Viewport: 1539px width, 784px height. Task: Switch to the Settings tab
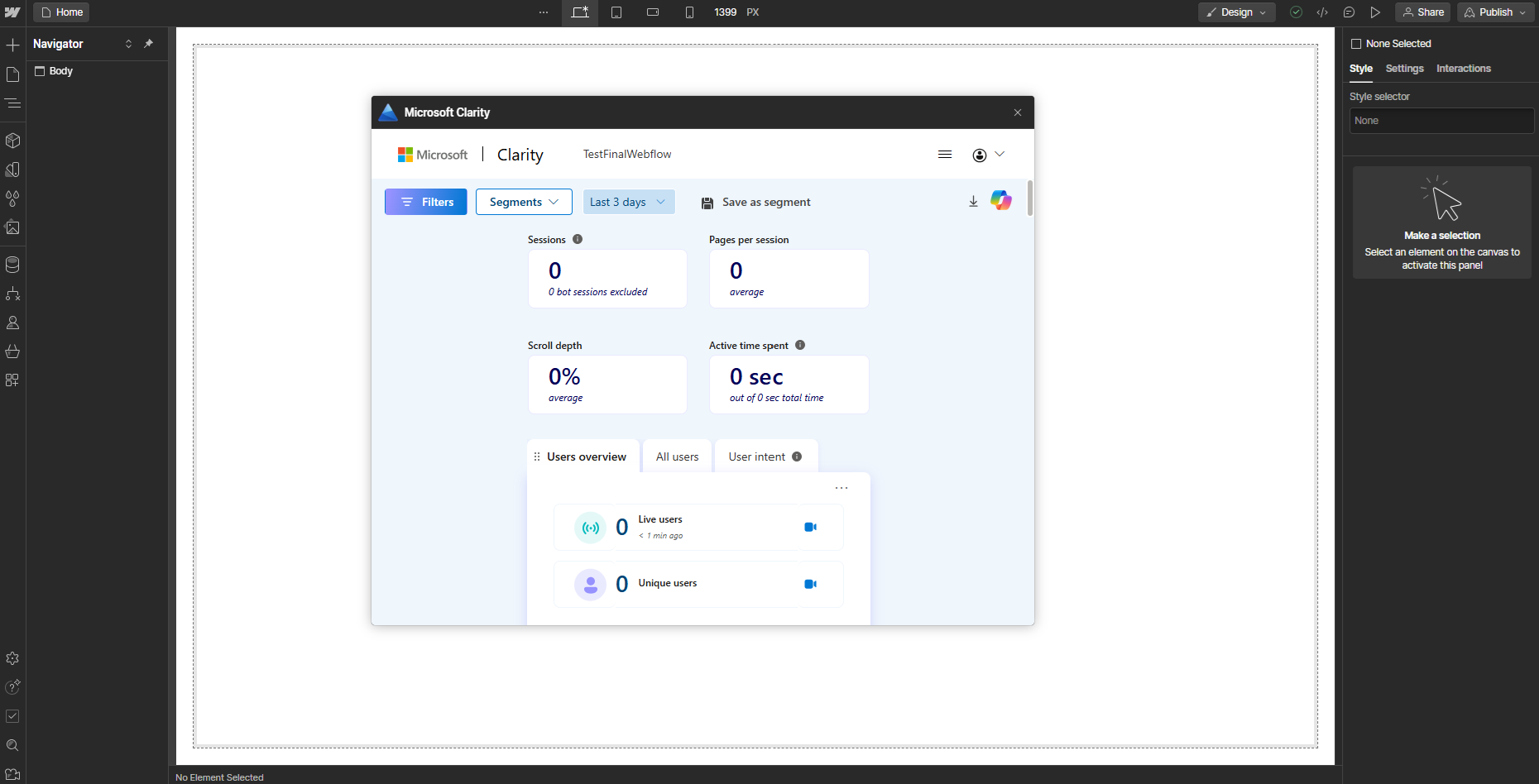click(x=1404, y=69)
